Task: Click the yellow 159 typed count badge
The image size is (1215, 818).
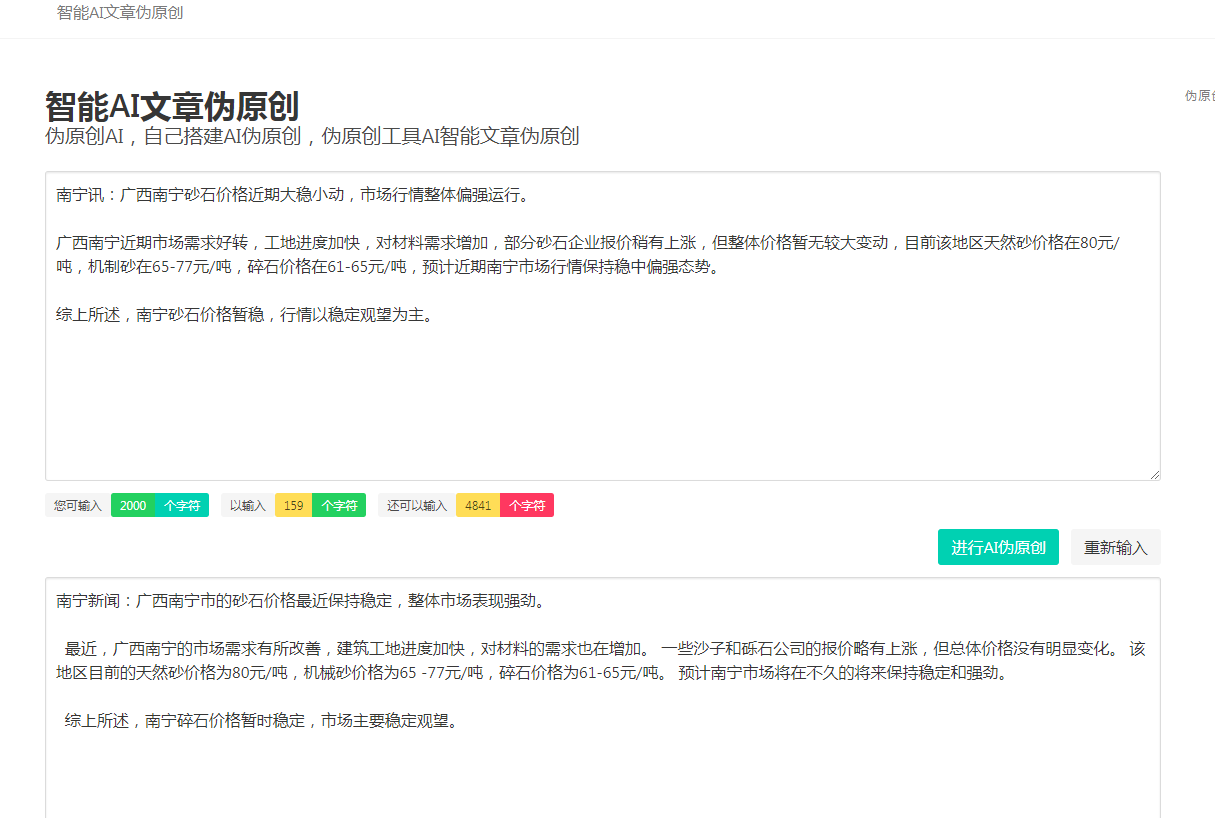Action: (x=293, y=506)
